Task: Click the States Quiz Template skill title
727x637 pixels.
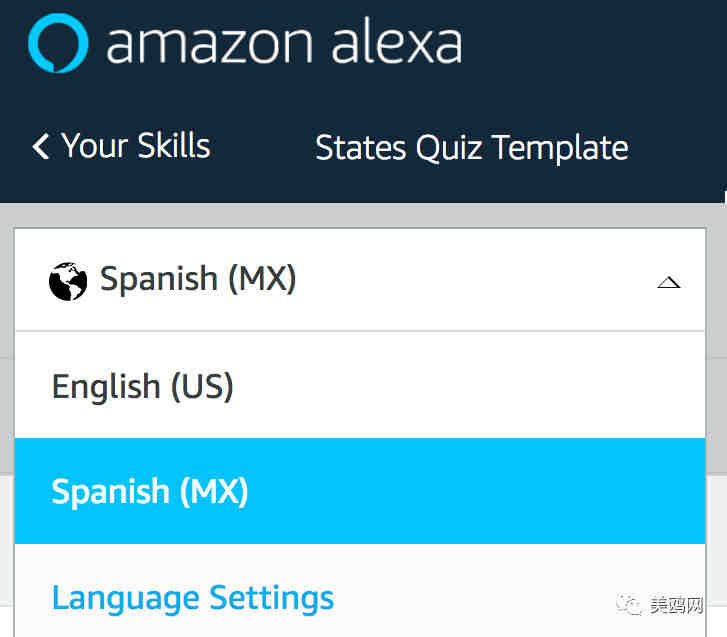Action: [472, 148]
